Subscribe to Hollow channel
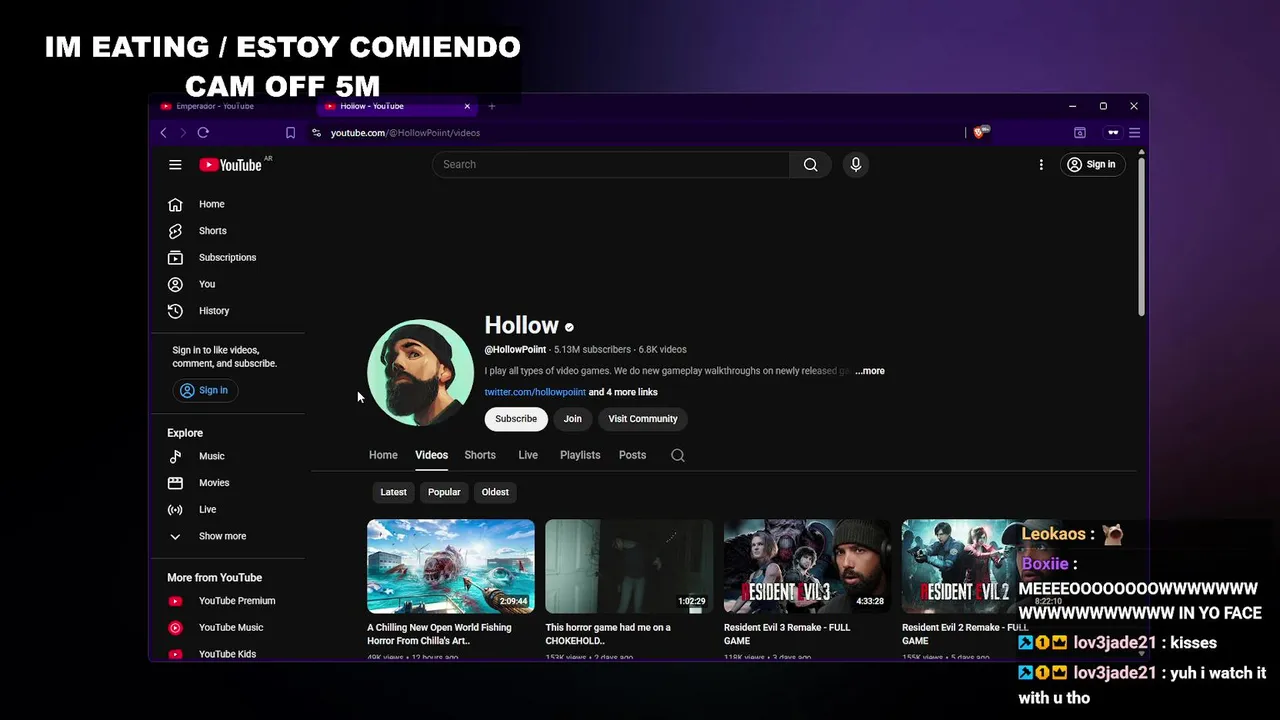This screenshot has width=1280, height=720. click(516, 419)
